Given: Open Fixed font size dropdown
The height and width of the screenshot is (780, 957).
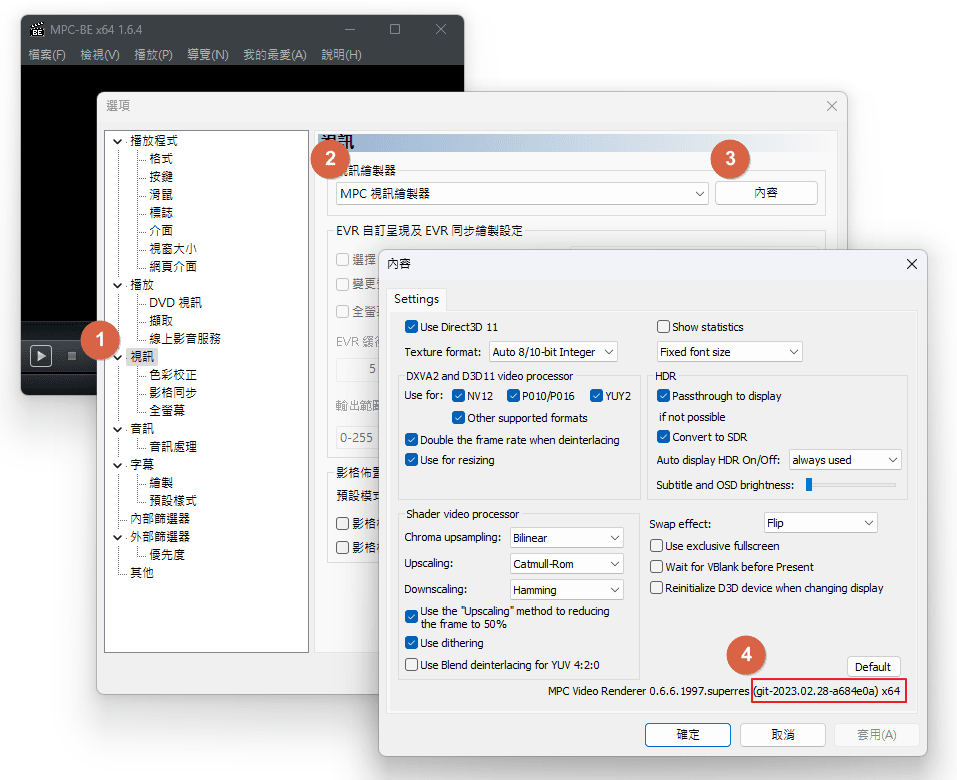Looking at the screenshot, I should point(729,352).
